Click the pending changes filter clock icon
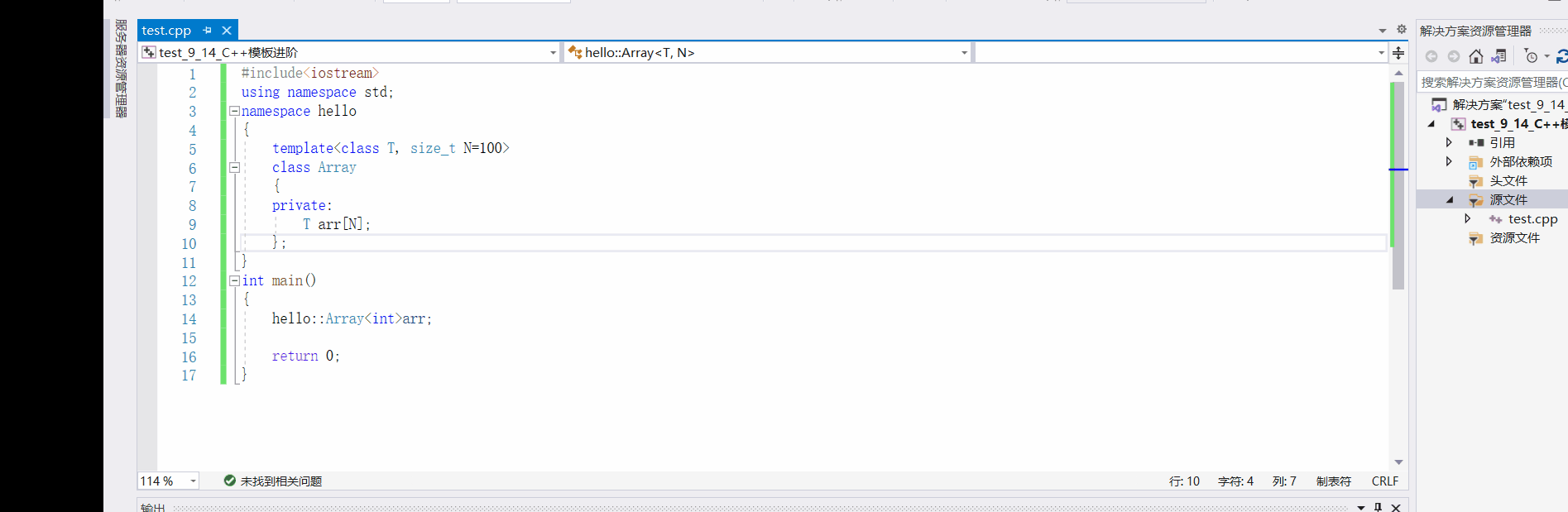Image resolution: width=1568 pixels, height=512 pixels. (1531, 56)
